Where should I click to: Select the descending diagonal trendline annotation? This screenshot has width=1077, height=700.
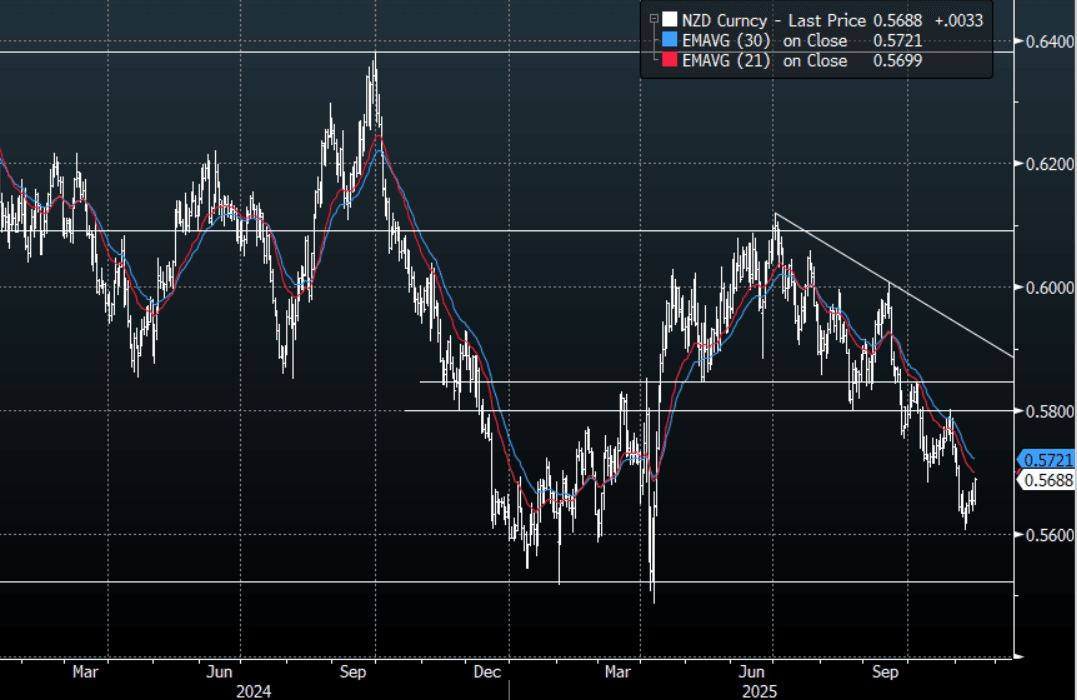click(x=900, y=289)
